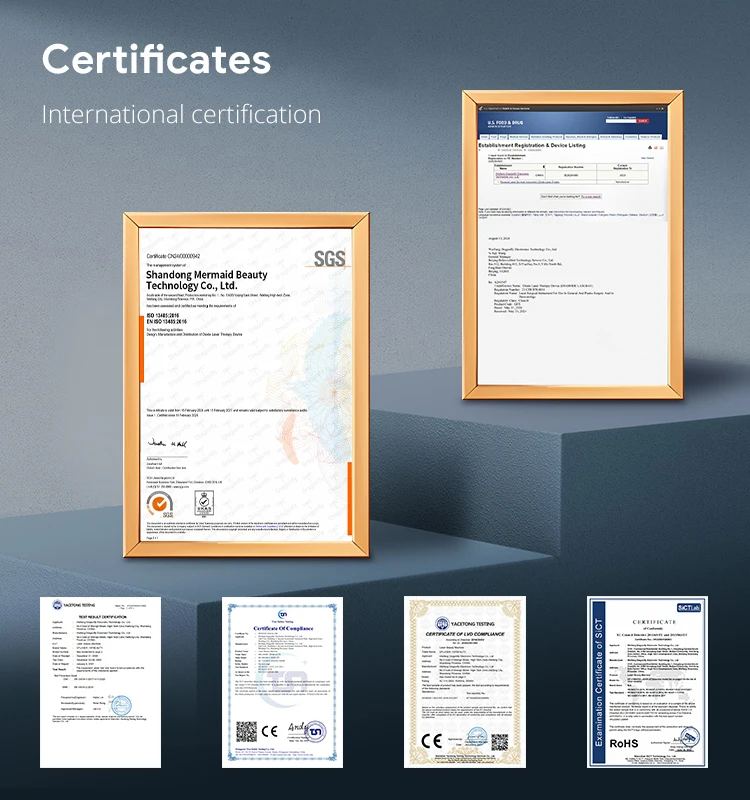Click the Yacetong Testing logo on test result sheet
Screen dimensions: 750x800
74,605
